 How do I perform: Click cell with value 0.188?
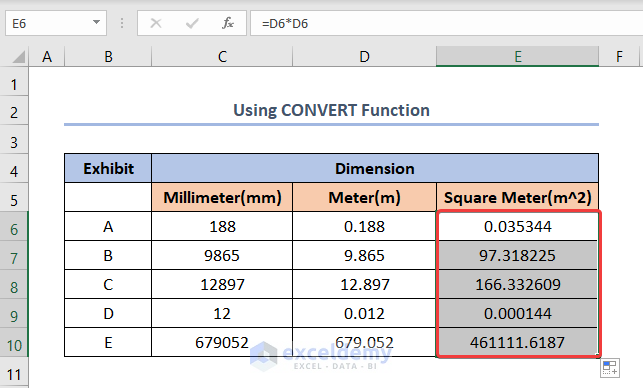click(364, 226)
